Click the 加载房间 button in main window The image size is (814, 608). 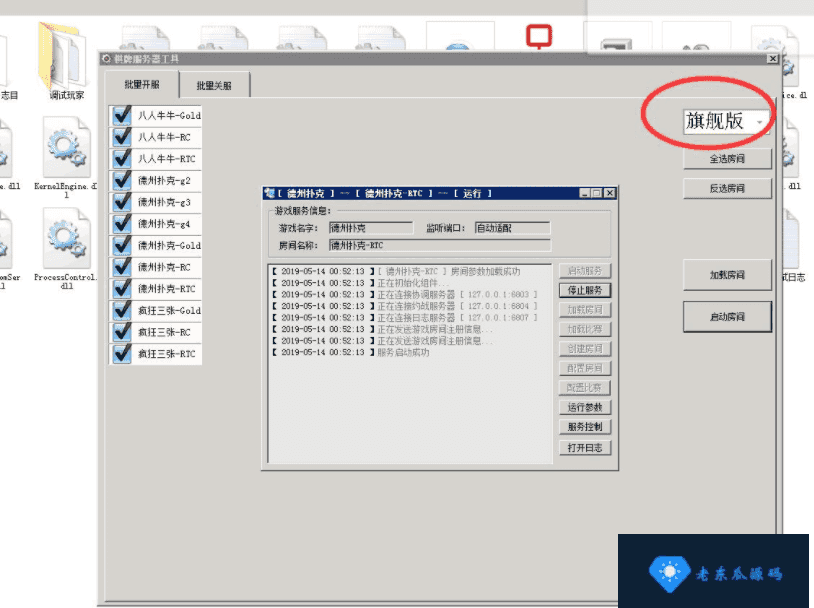pyautogui.click(x=727, y=275)
